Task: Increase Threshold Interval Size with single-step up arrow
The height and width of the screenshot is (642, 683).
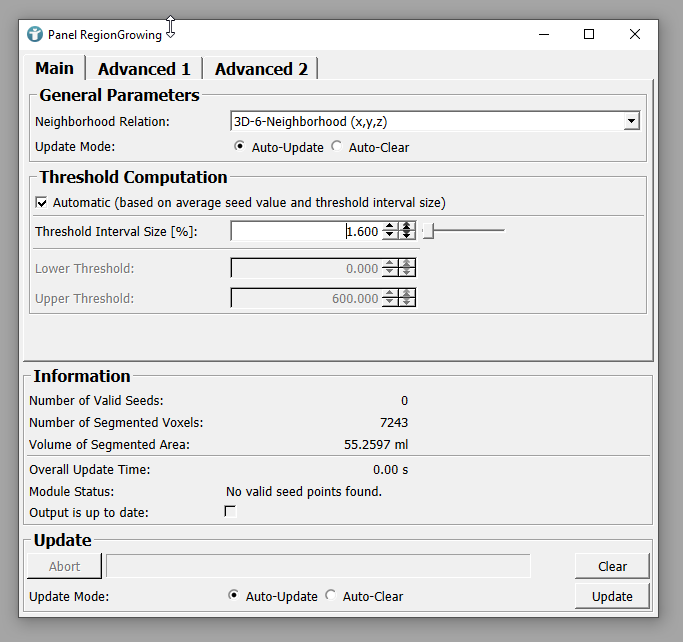Action: [x=389, y=226]
